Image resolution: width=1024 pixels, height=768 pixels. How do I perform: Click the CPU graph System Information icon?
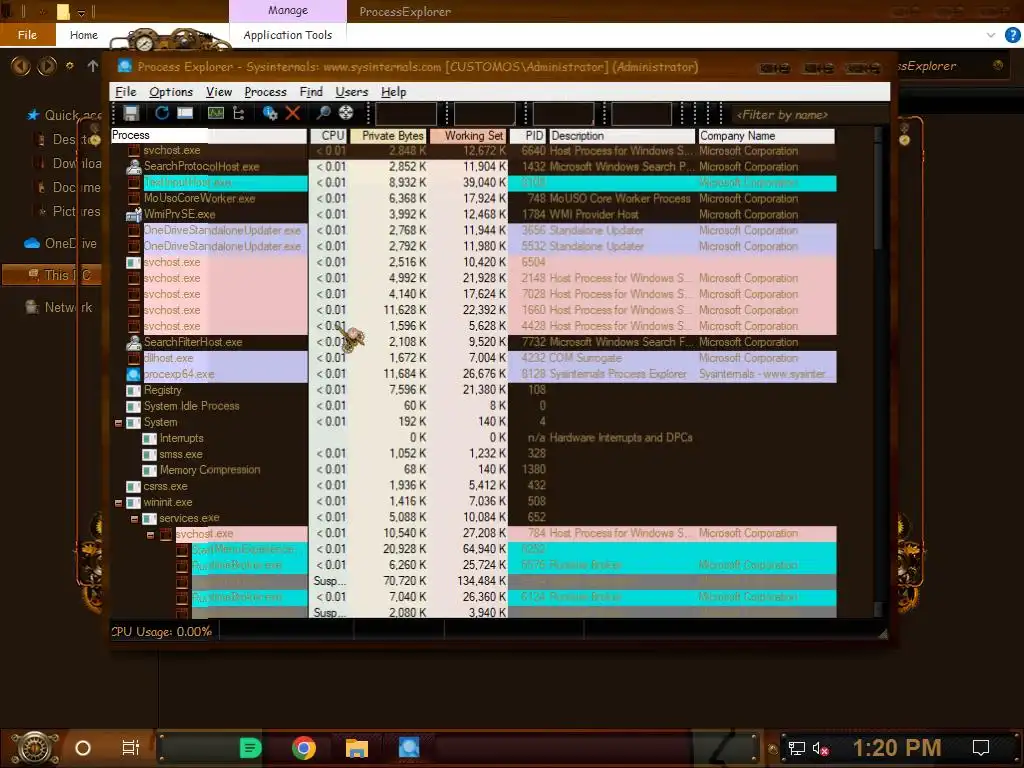click(216, 113)
